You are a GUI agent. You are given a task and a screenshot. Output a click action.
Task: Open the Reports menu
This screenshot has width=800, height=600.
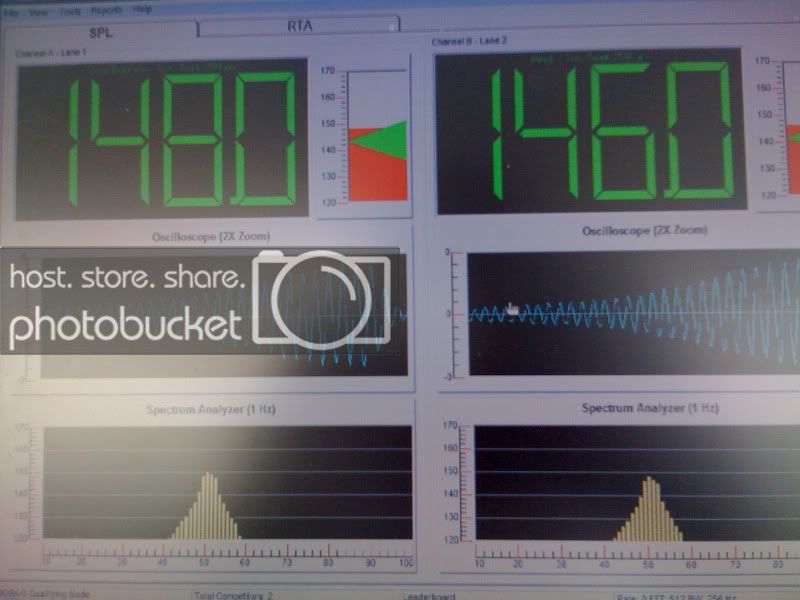(x=107, y=10)
